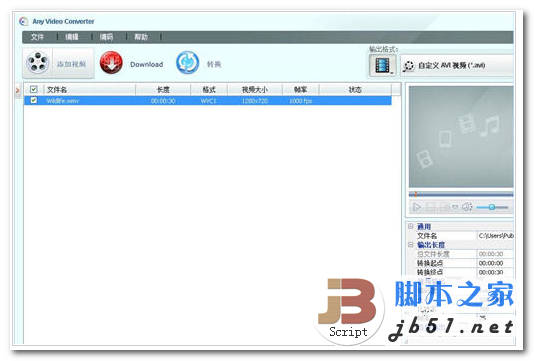Screen dimensions: 534x361
Task: Sort by the 长度 column header
Action: (163, 90)
